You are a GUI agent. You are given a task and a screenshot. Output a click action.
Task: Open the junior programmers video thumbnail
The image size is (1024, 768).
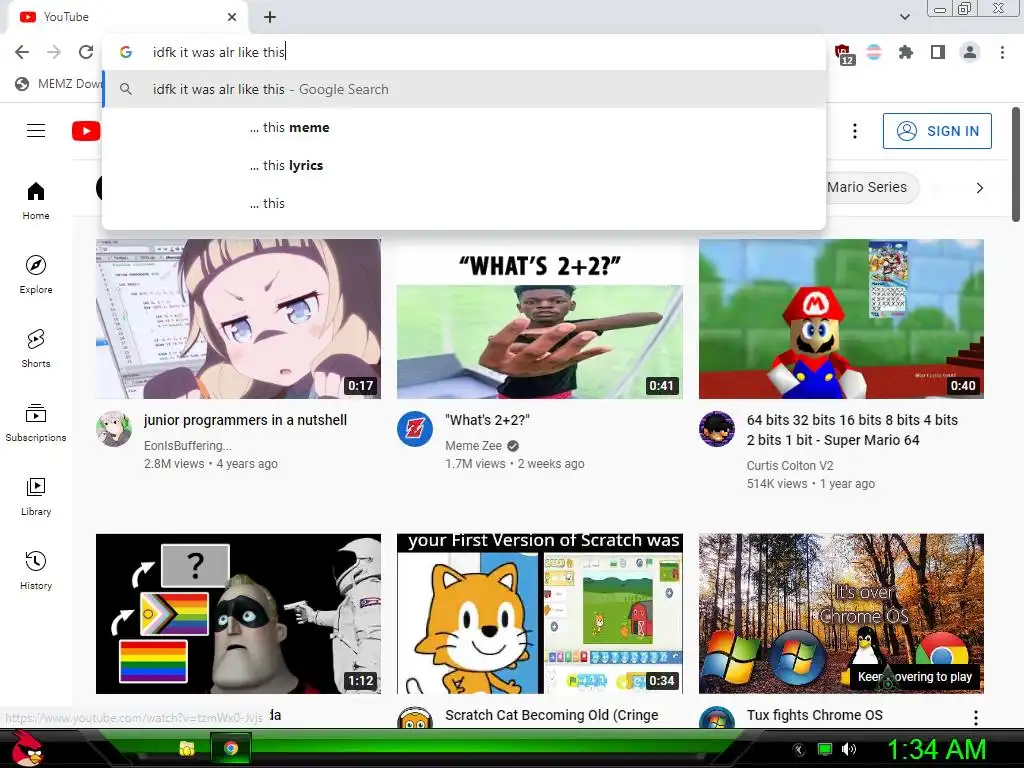pyautogui.click(x=238, y=319)
